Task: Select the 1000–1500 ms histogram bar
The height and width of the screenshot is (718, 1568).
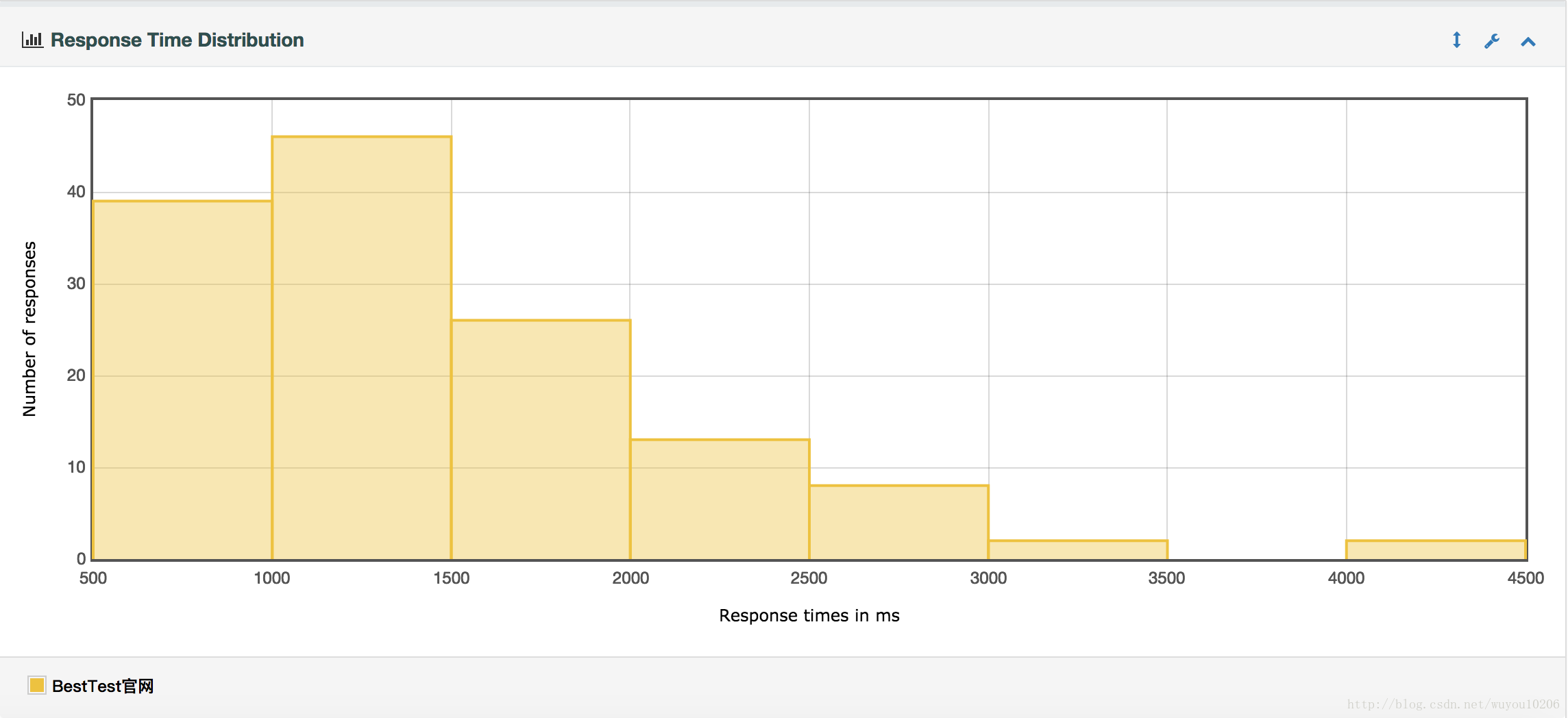Action: [x=362, y=348]
